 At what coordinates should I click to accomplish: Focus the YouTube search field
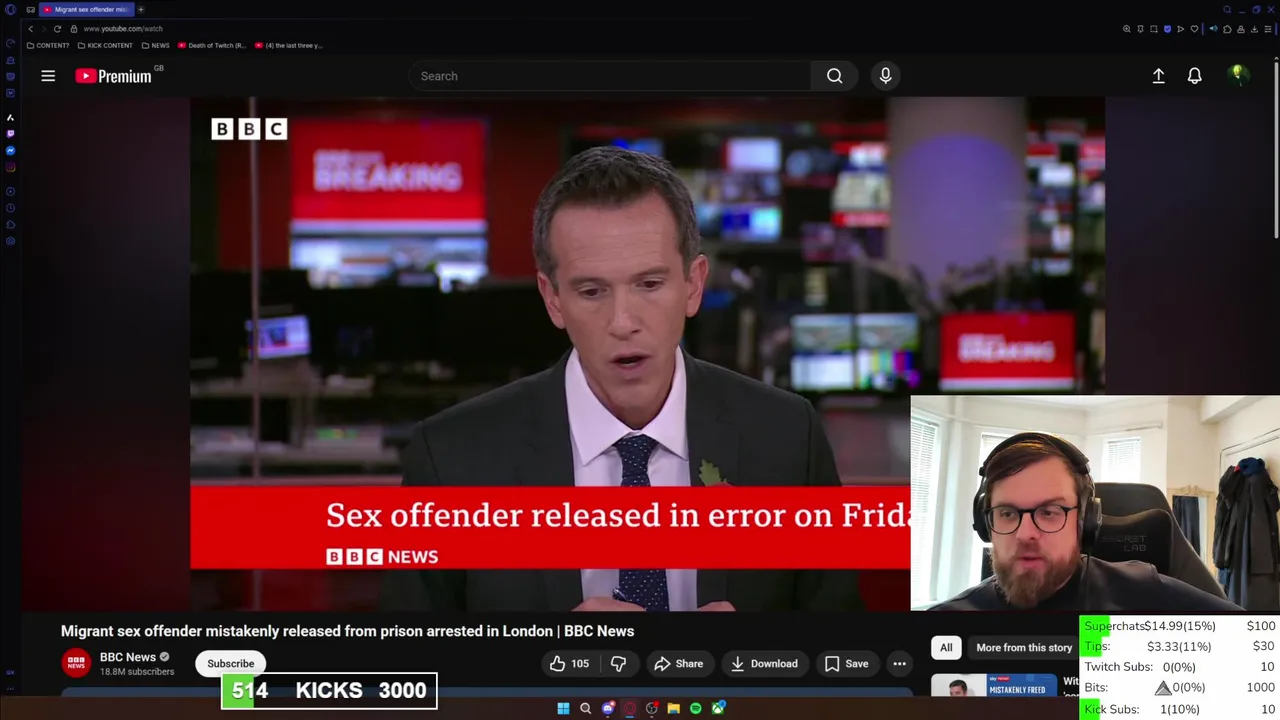[610, 76]
